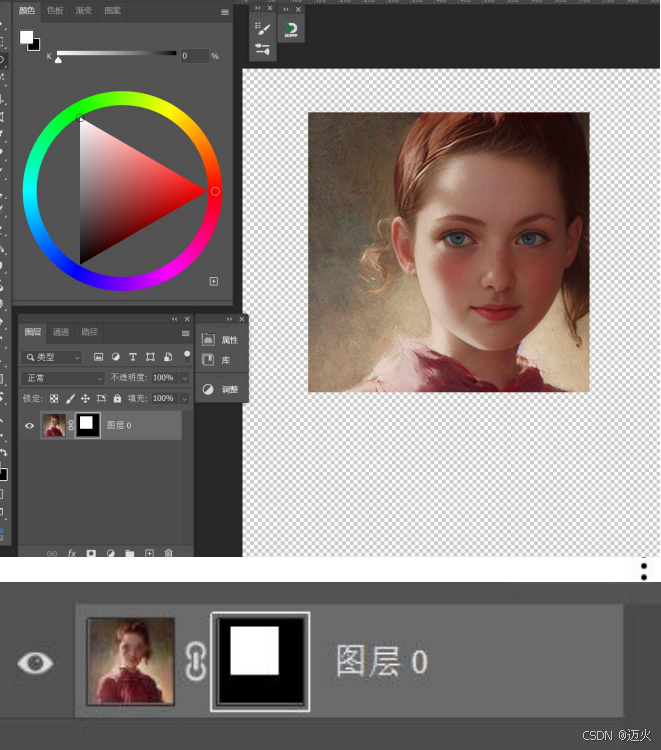This screenshot has height=750, width=661.
Task: Filter layers by shape layers icon
Action: 150,357
